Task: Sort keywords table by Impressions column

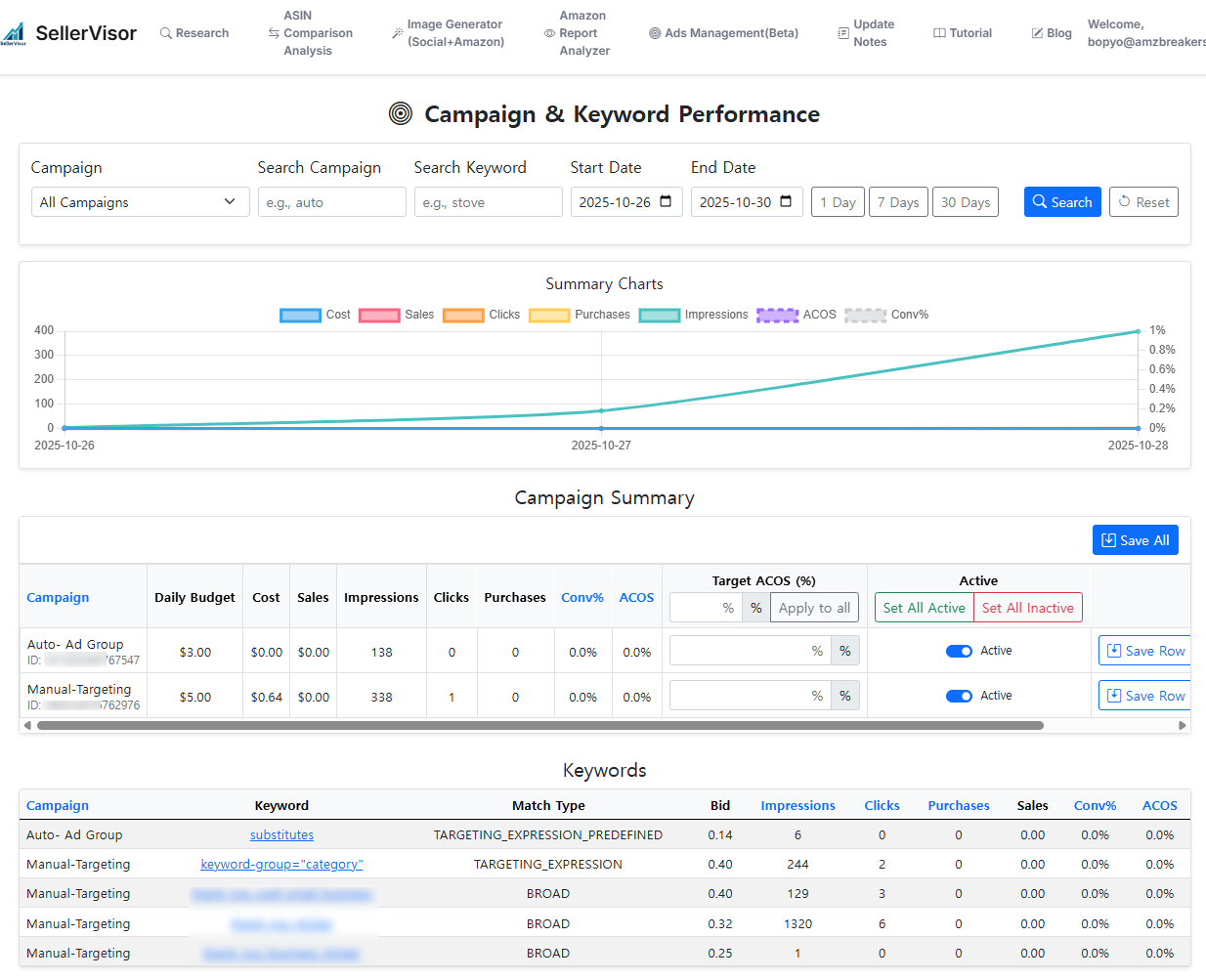Action: coord(797,806)
